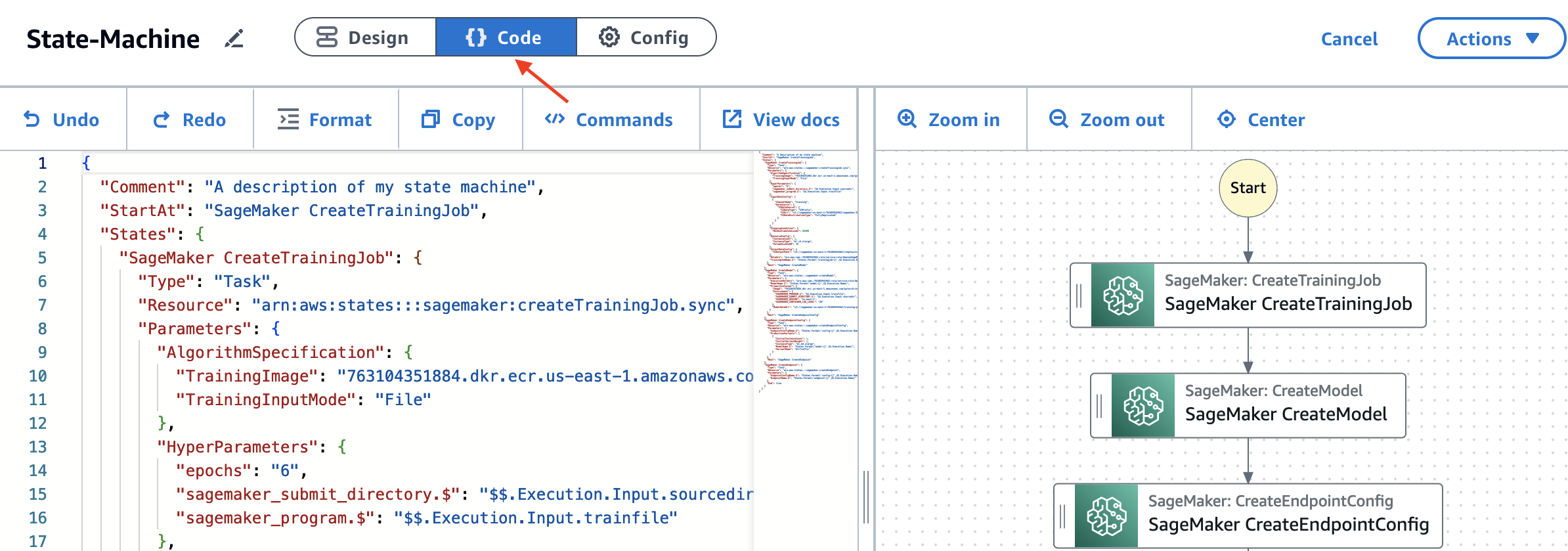1568x551 pixels.
Task: Click the drag handle of CreateEndpointConfig node
Action: [1063, 516]
